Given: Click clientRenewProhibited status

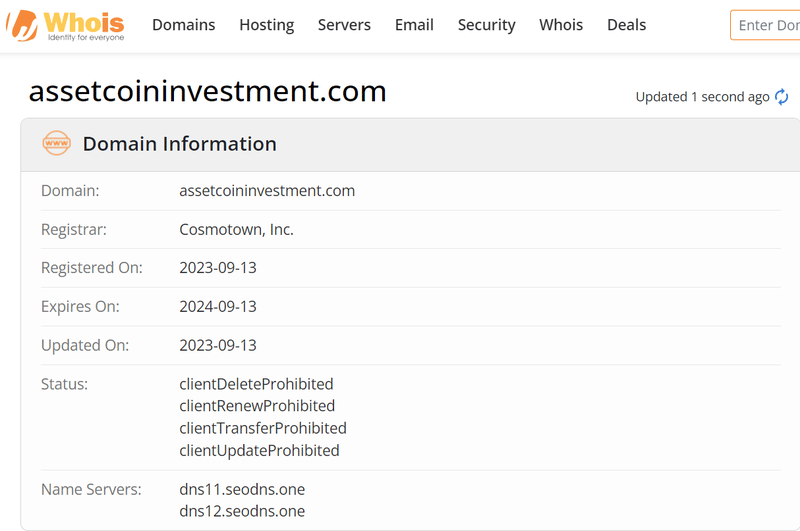Looking at the screenshot, I should point(257,406).
